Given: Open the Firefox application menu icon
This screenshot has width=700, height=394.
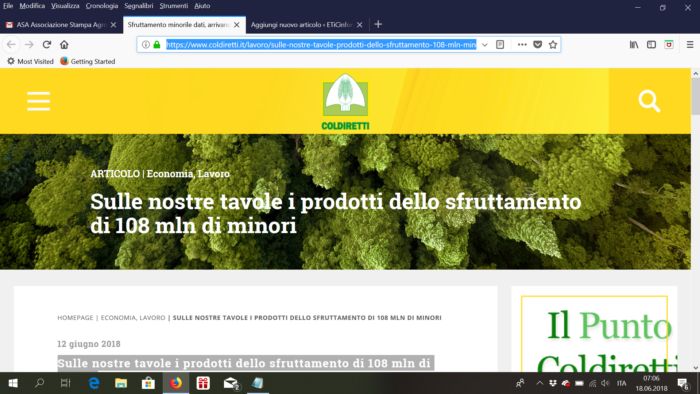Looking at the screenshot, I should (x=690, y=45).
